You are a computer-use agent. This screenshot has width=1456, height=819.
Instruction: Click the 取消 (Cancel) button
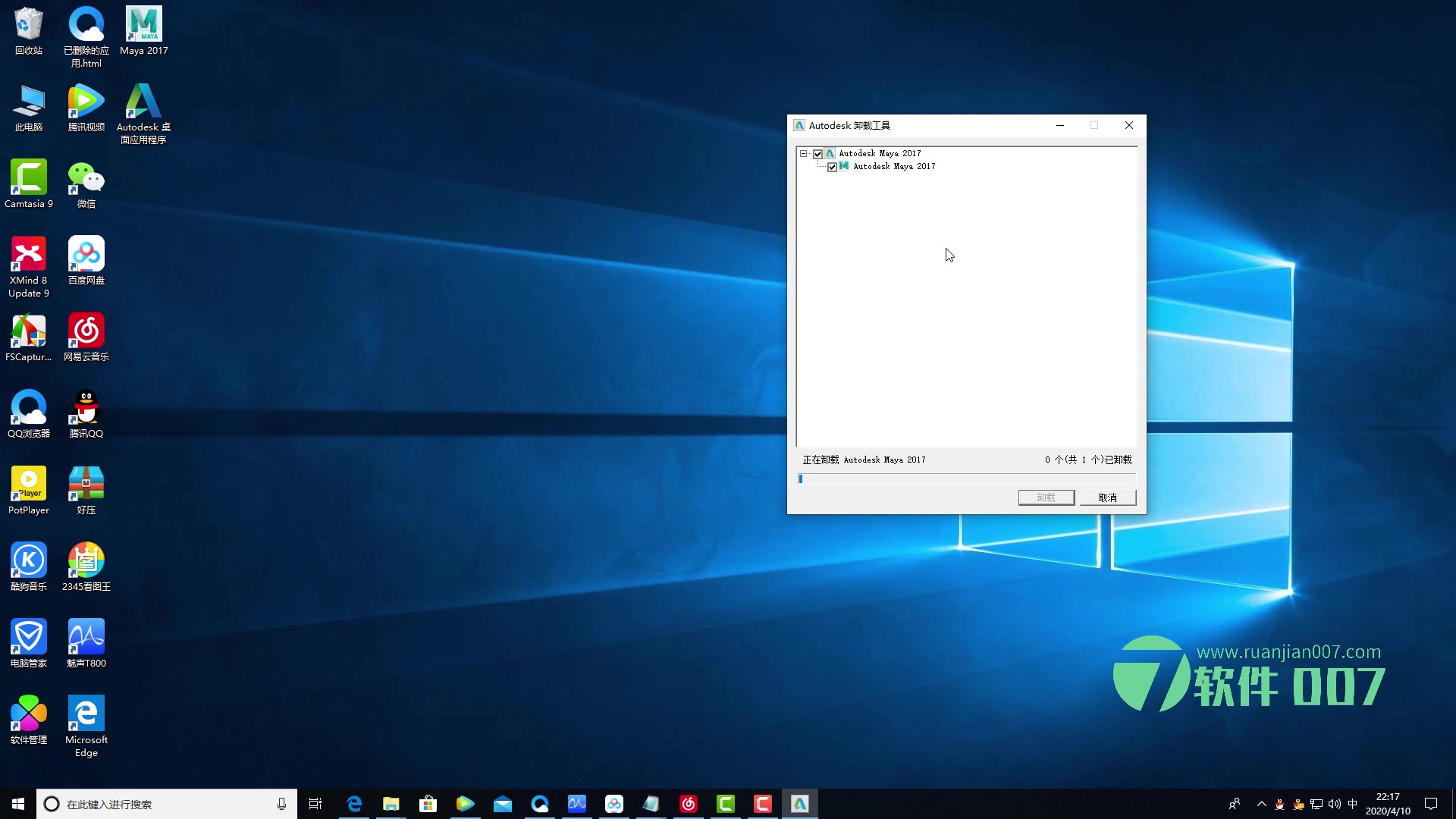tap(1108, 497)
